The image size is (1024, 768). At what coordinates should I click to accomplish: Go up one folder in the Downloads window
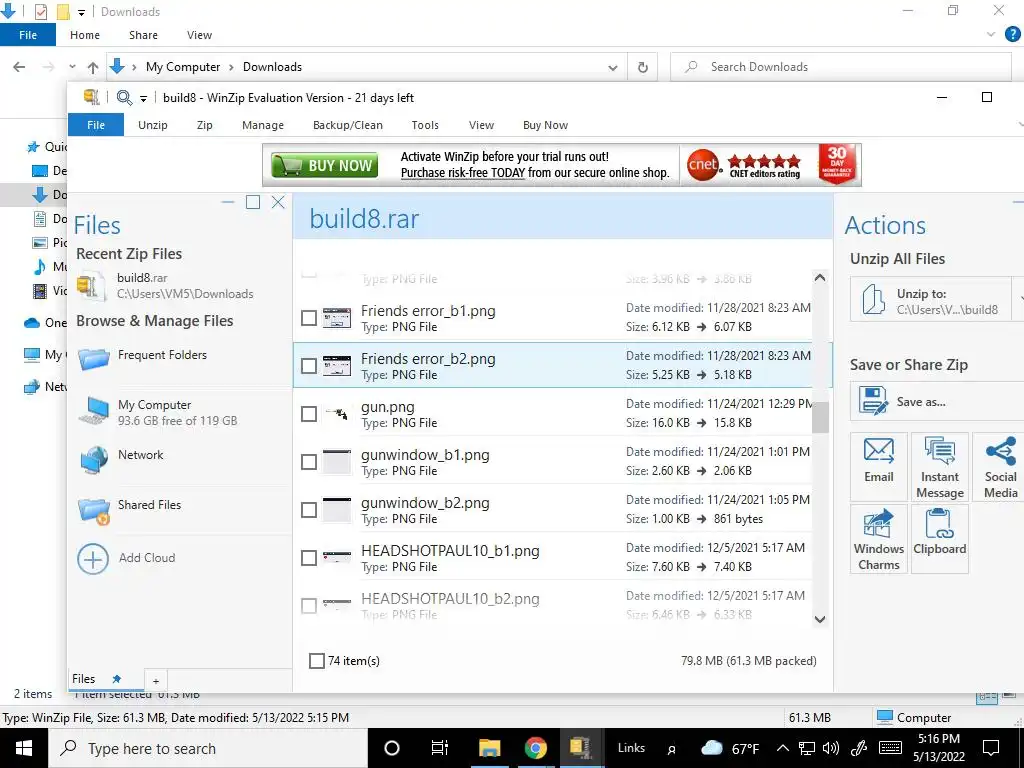93,67
